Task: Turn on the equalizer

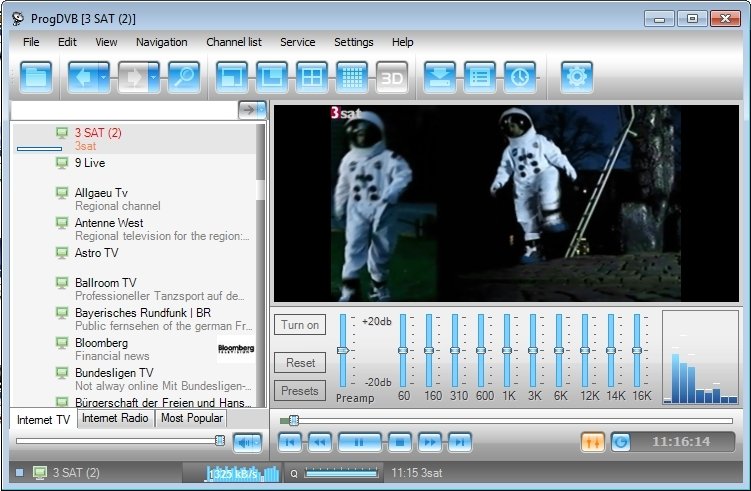Action: pyautogui.click(x=300, y=325)
